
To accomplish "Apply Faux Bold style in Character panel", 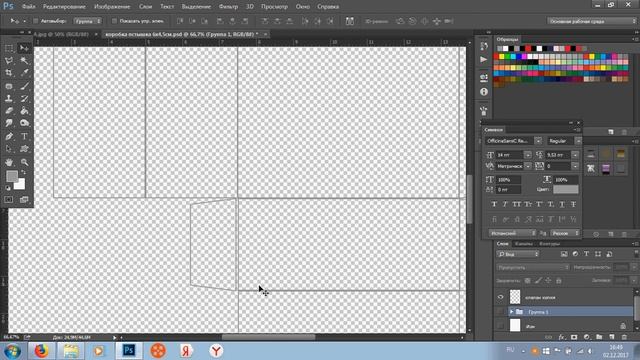I will click(x=494, y=204).
